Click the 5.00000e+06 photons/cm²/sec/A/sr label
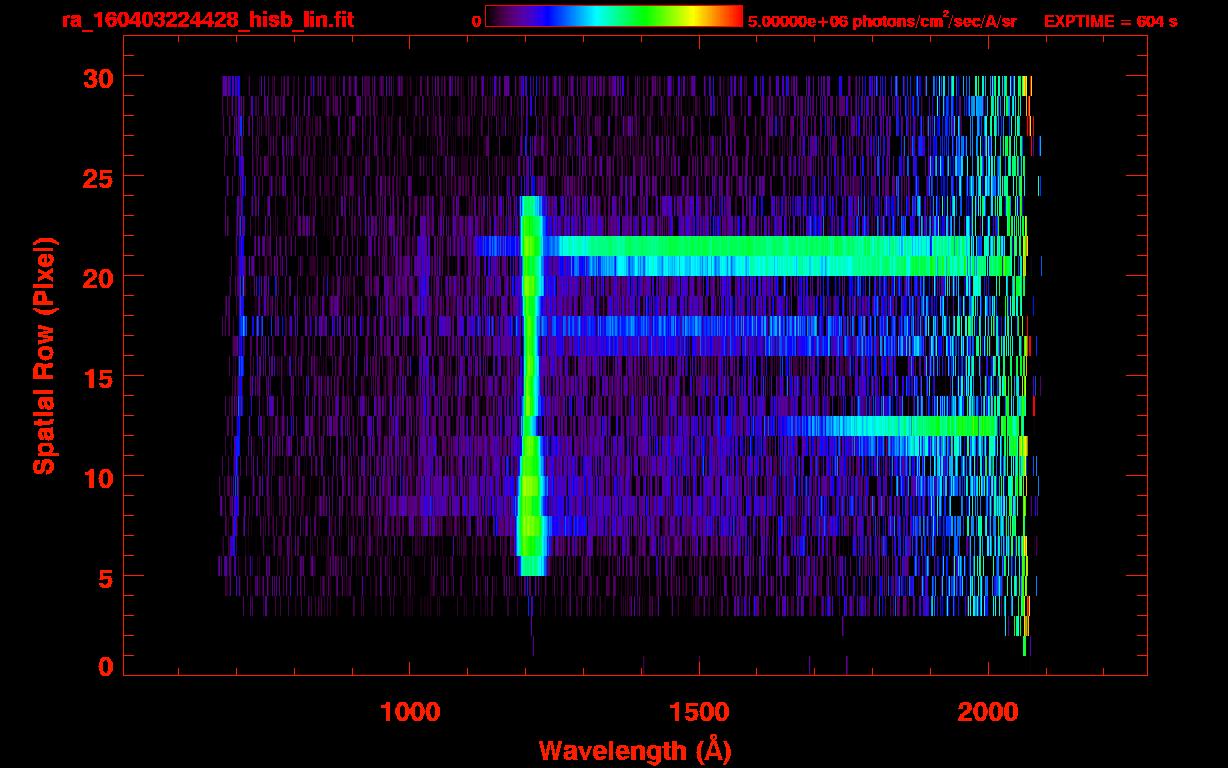This screenshot has width=1228, height=768. (882, 20)
